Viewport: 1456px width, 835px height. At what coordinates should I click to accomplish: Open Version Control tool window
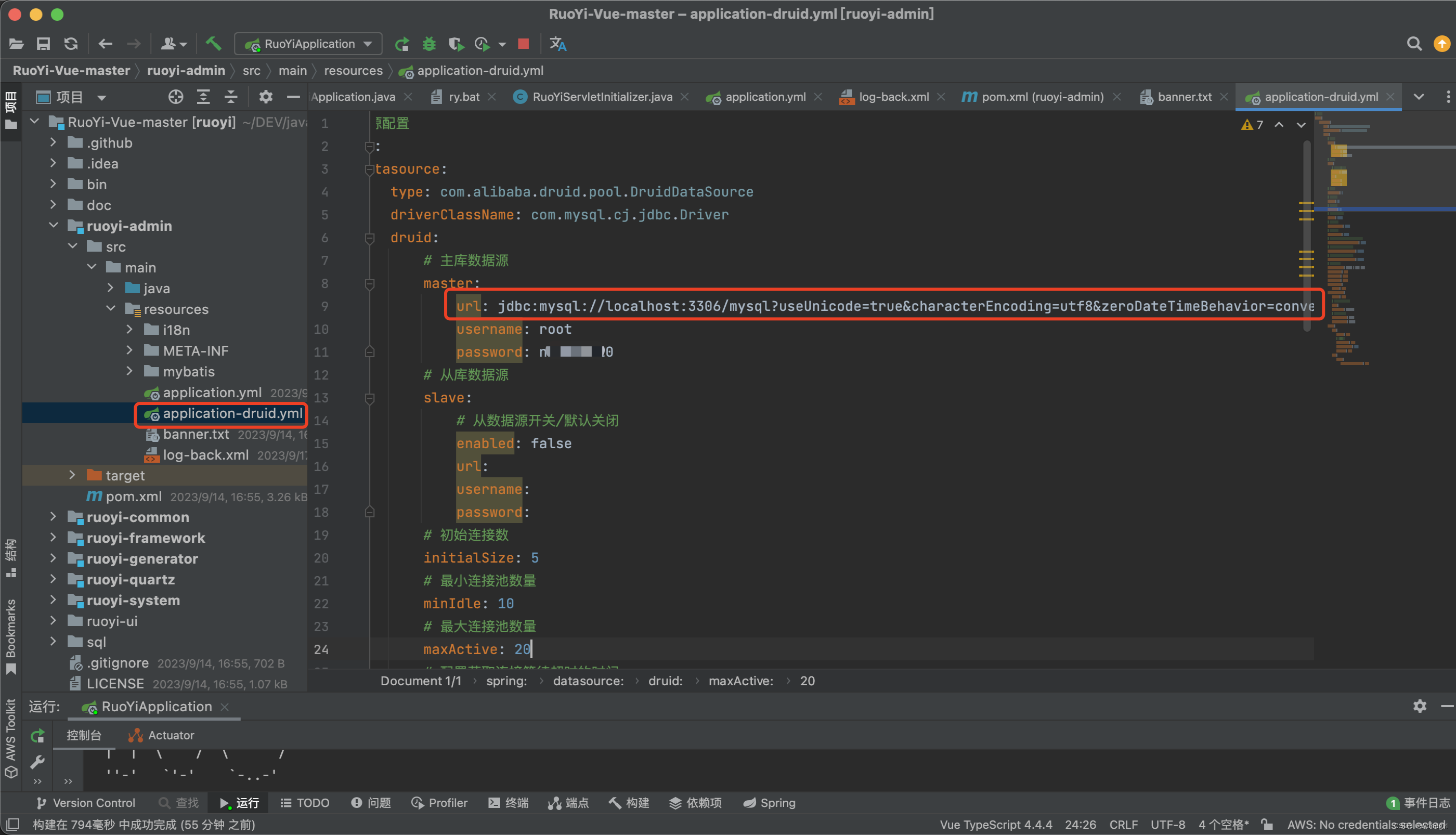85,803
